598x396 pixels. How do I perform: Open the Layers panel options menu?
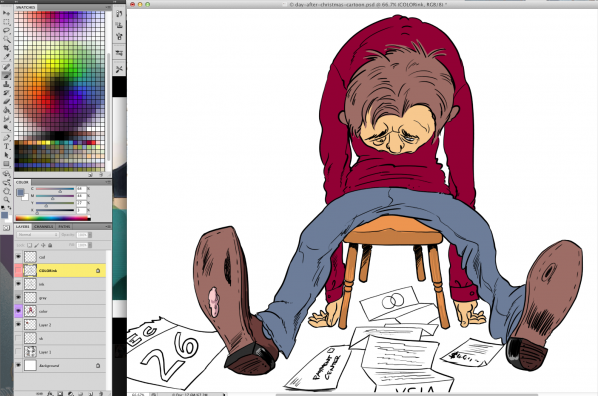click(108, 227)
